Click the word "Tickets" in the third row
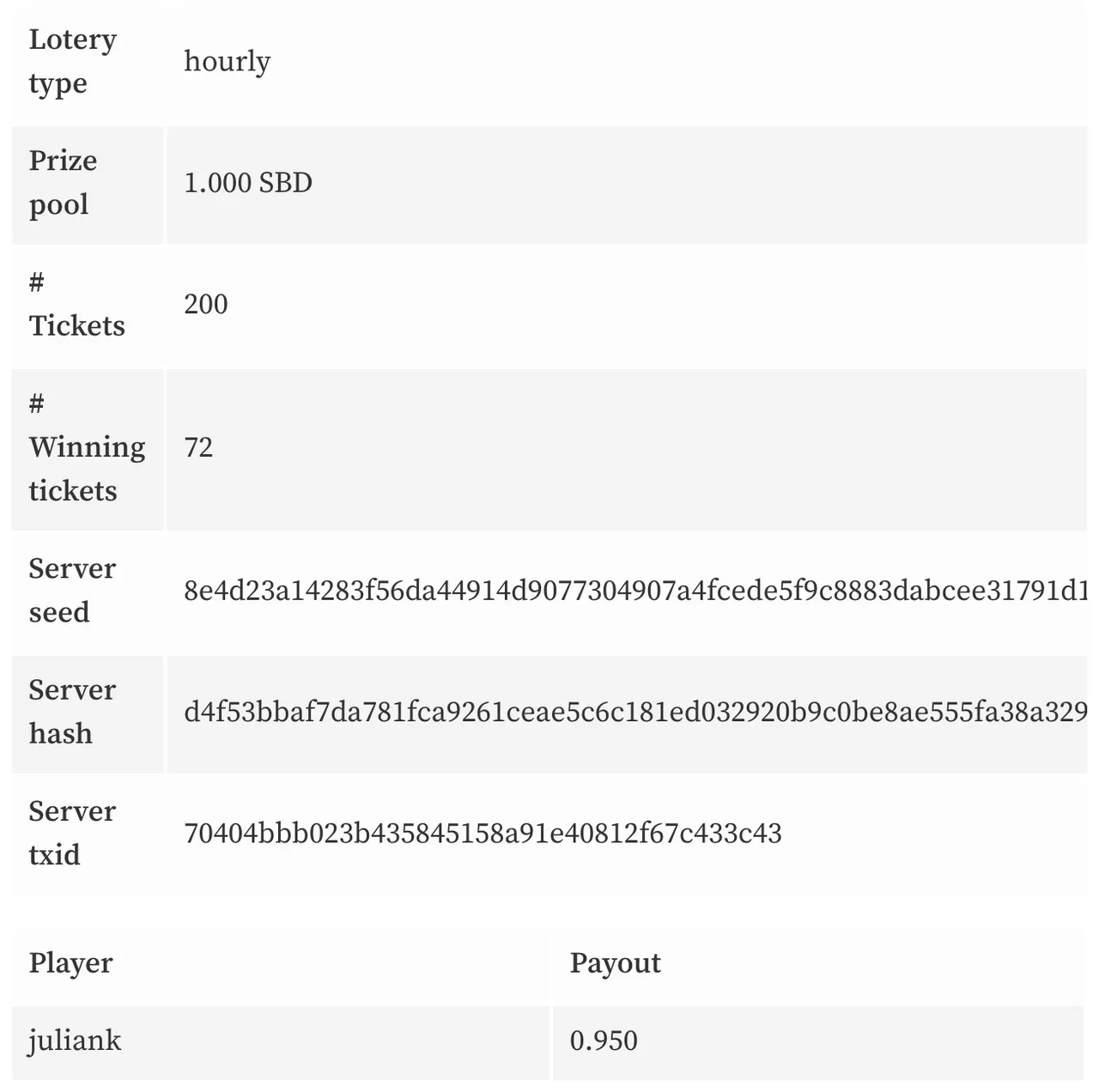 pyautogui.click(x=76, y=326)
